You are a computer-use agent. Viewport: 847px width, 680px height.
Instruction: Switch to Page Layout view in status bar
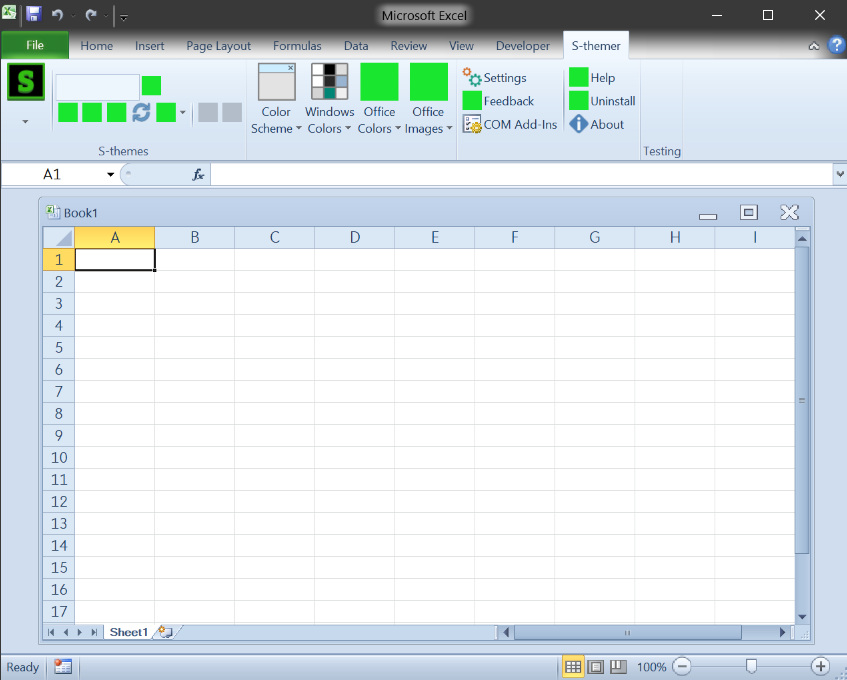(595, 667)
